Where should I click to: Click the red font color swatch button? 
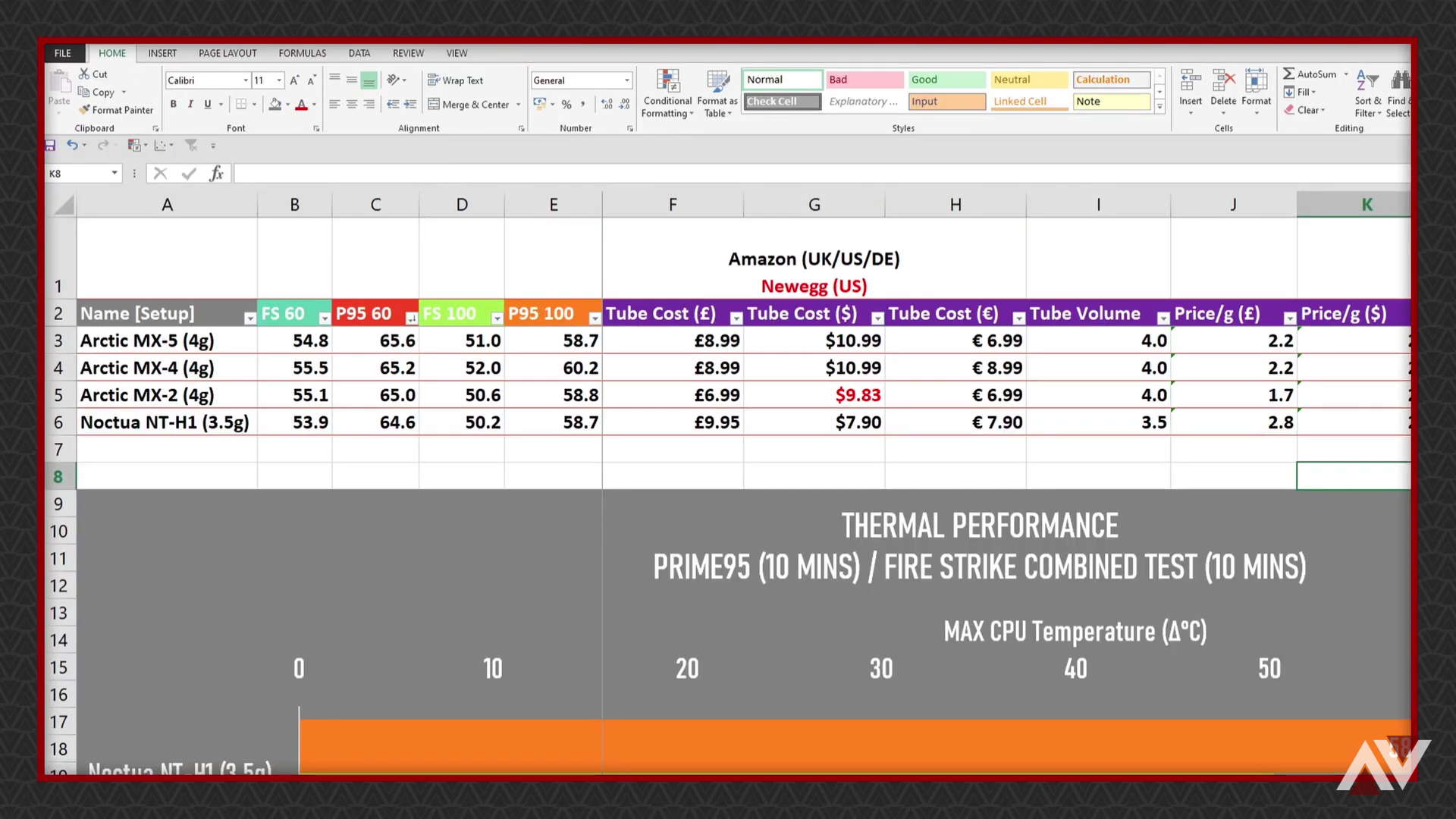301,105
